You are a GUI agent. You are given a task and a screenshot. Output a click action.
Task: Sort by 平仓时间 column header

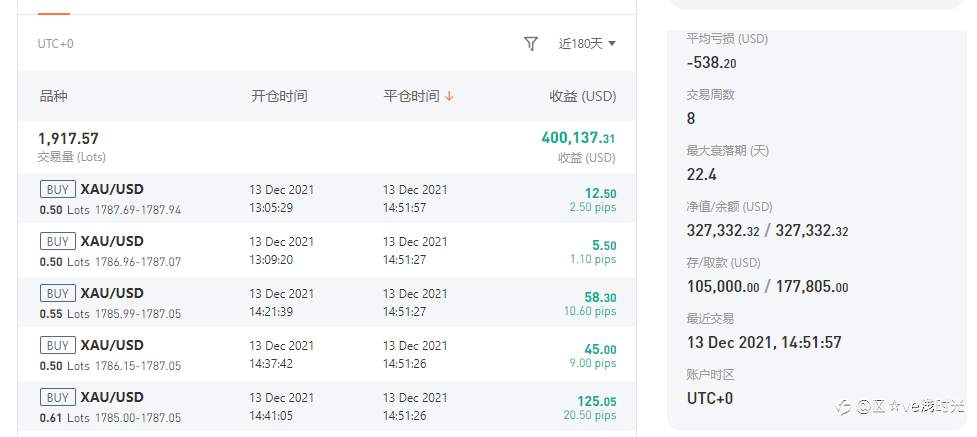coord(411,96)
